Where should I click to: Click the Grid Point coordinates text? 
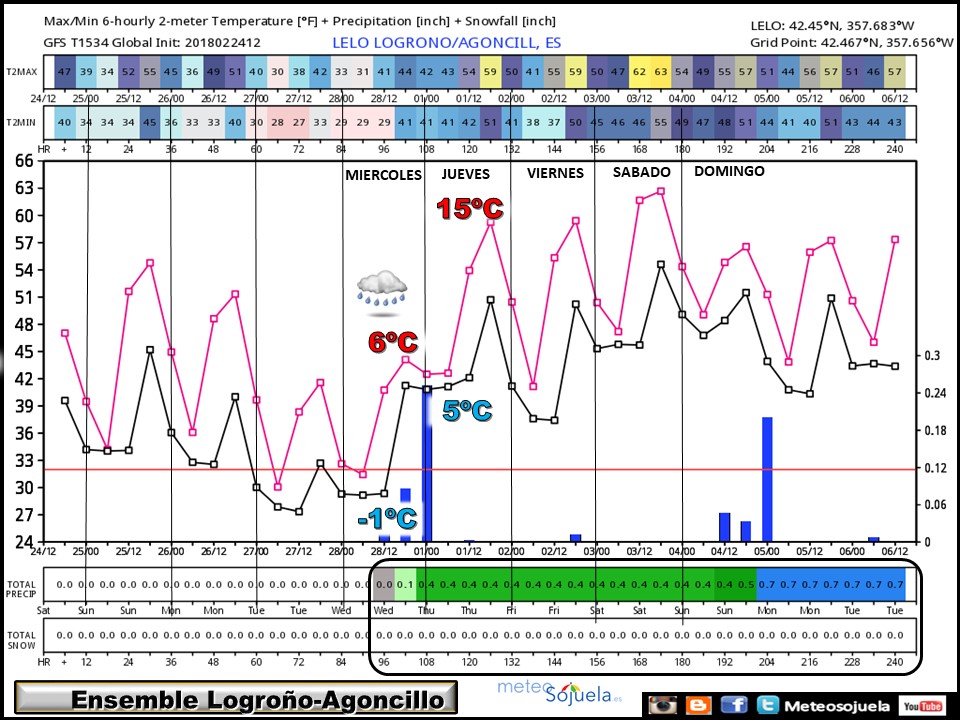pos(852,42)
